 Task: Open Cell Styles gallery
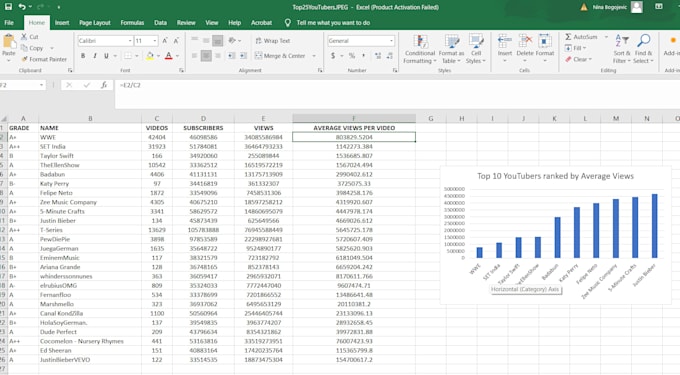[476, 49]
